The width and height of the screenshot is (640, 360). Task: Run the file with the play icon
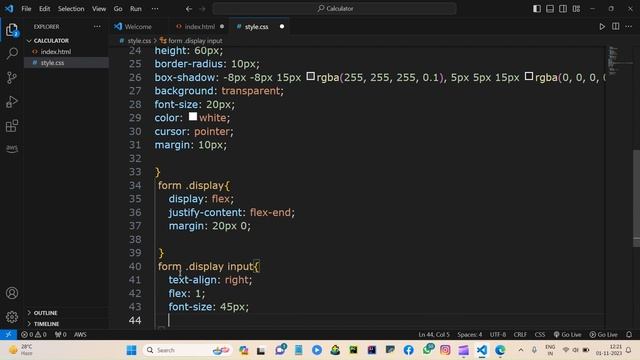coord(602,27)
